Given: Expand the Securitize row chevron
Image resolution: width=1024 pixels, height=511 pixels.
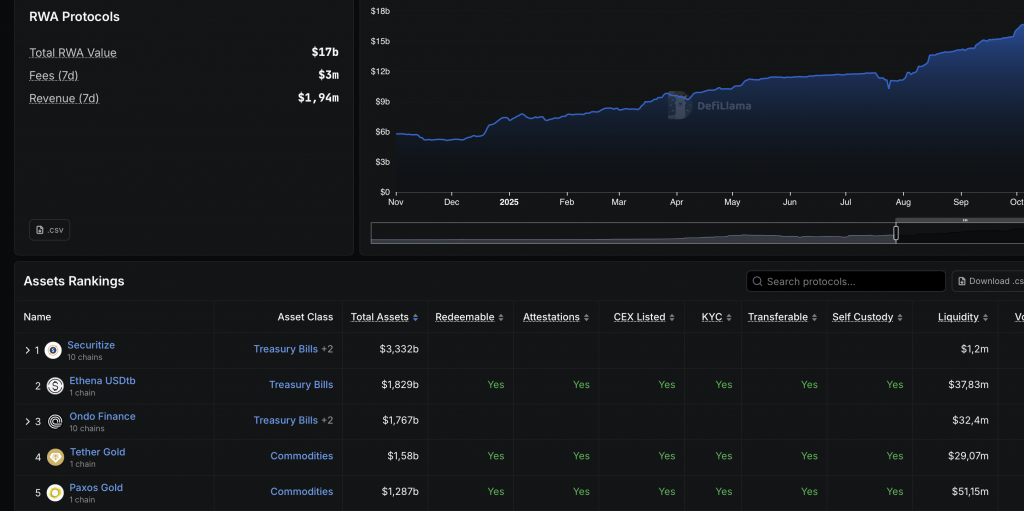Looking at the screenshot, I should pos(27,351).
